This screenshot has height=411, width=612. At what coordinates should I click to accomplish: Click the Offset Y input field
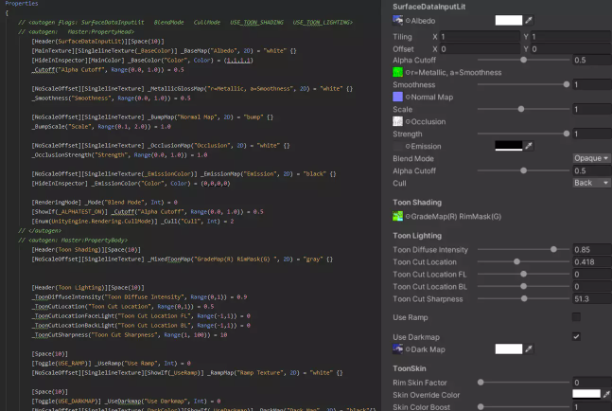pyautogui.click(x=571, y=49)
